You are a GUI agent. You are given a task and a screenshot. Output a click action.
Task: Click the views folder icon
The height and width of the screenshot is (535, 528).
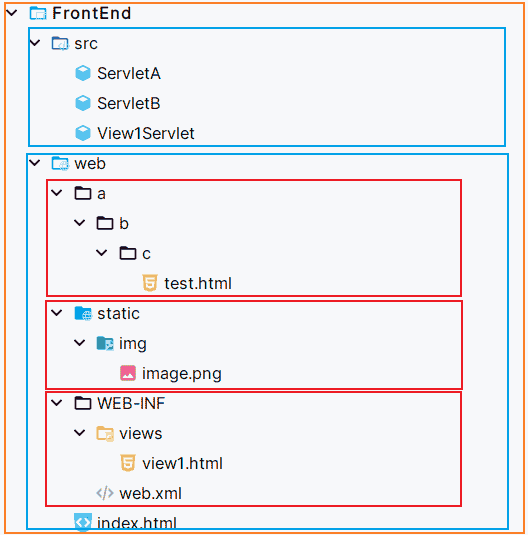click(105, 433)
